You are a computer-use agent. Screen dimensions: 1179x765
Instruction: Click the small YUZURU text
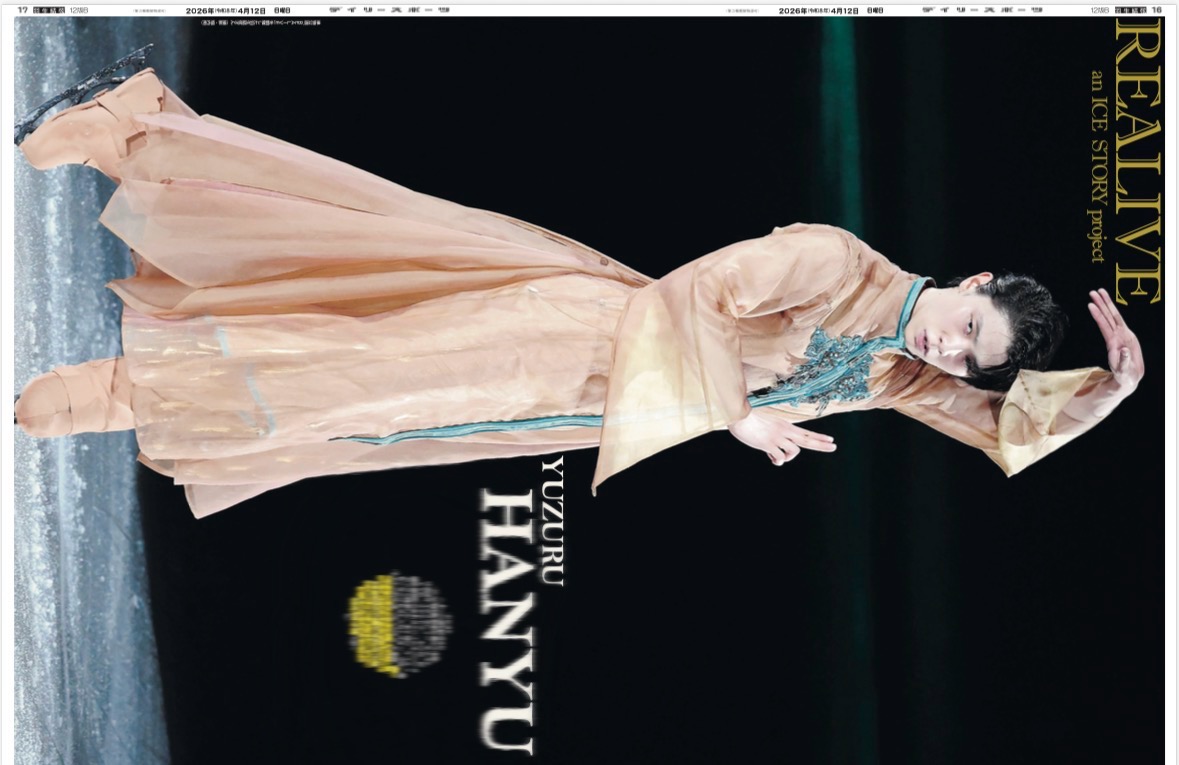551,520
